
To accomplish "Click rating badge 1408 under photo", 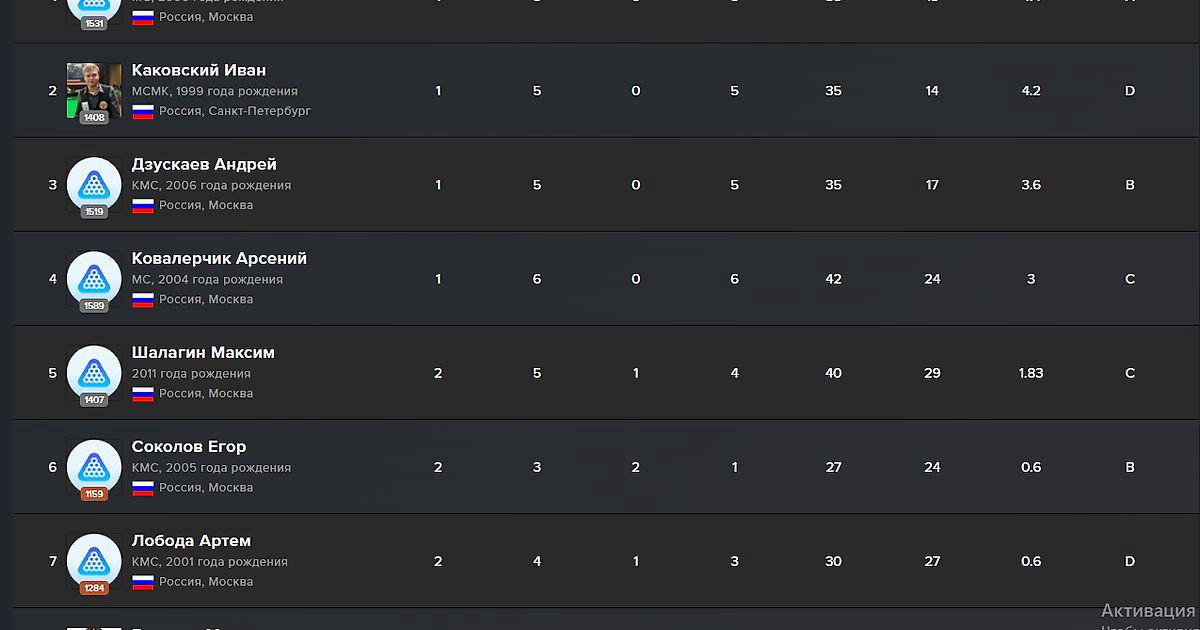I will [x=94, y=118].
